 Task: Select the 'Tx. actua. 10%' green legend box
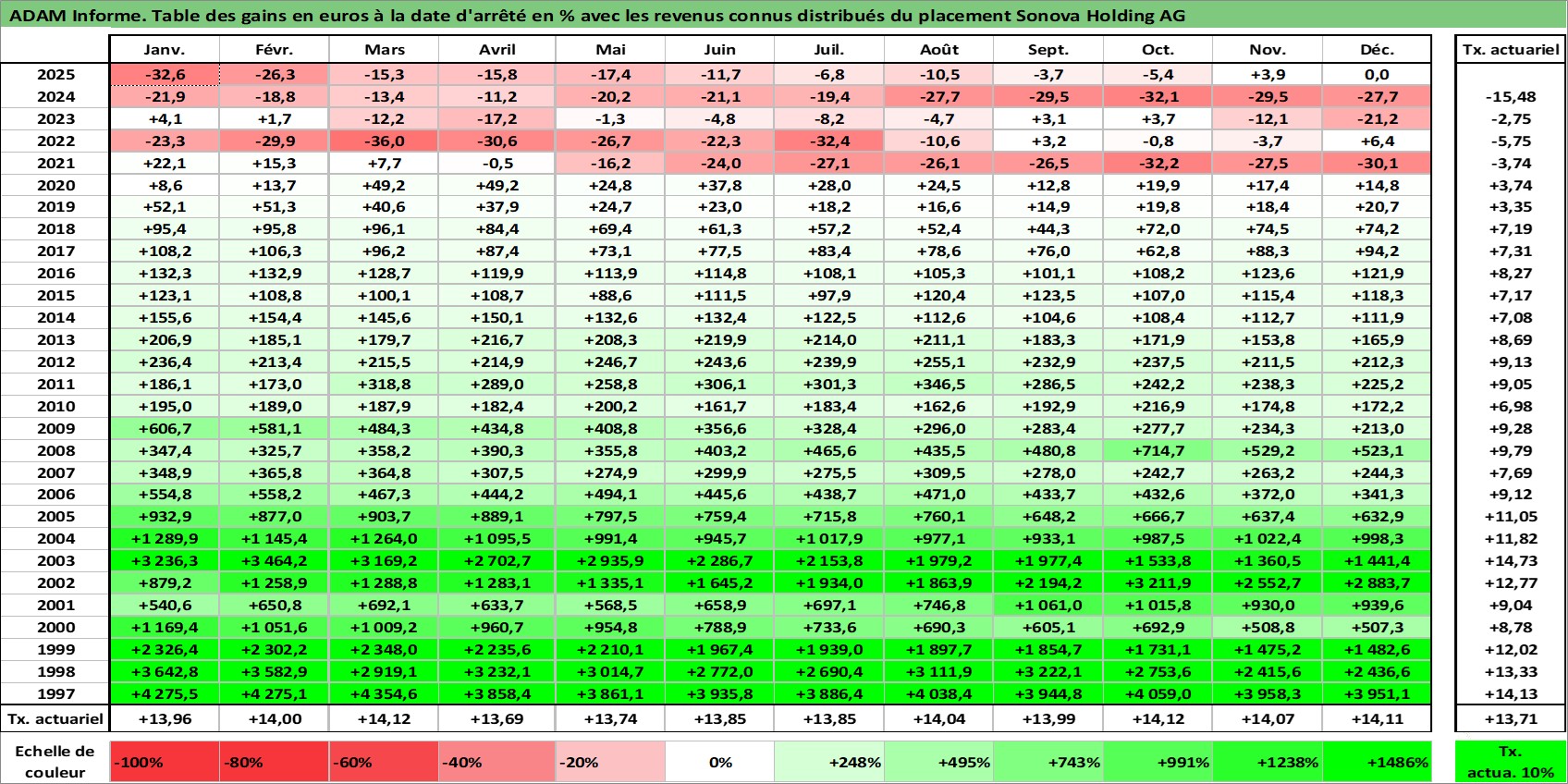tap(1511, 762)
